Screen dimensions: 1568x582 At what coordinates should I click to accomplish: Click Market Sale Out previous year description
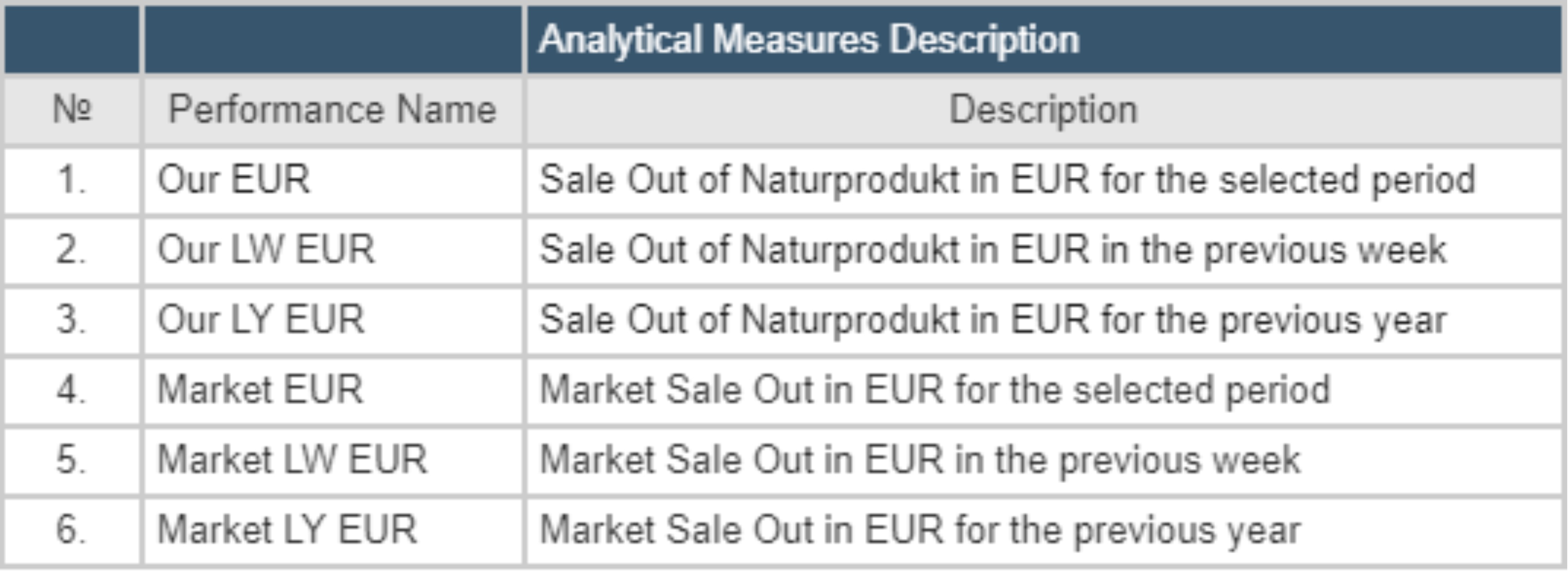pyautogui.click(x=920, y=530)
